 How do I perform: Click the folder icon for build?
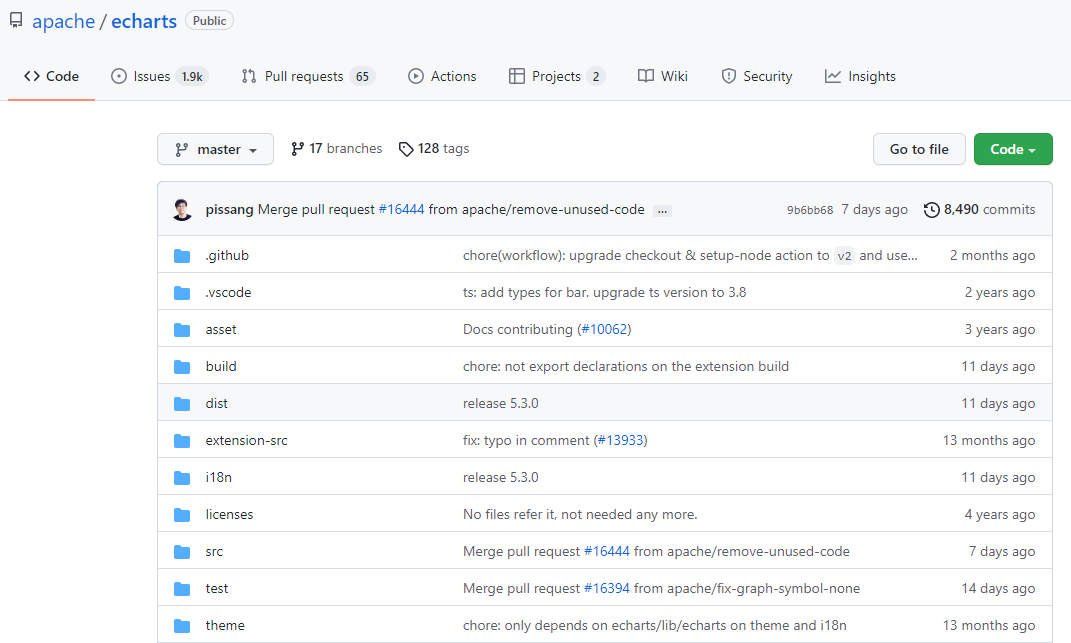click(182, 366)
